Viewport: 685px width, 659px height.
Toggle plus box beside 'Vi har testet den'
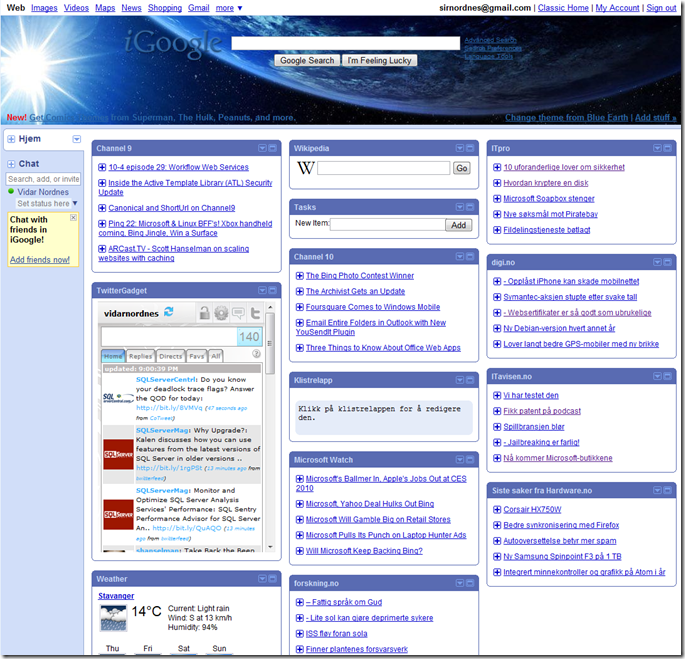point(497,395)
